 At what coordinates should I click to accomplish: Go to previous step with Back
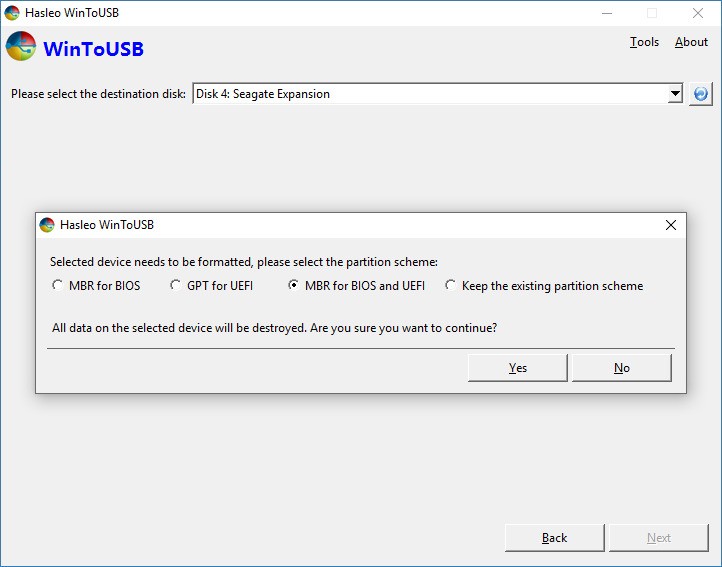(554, 538)
